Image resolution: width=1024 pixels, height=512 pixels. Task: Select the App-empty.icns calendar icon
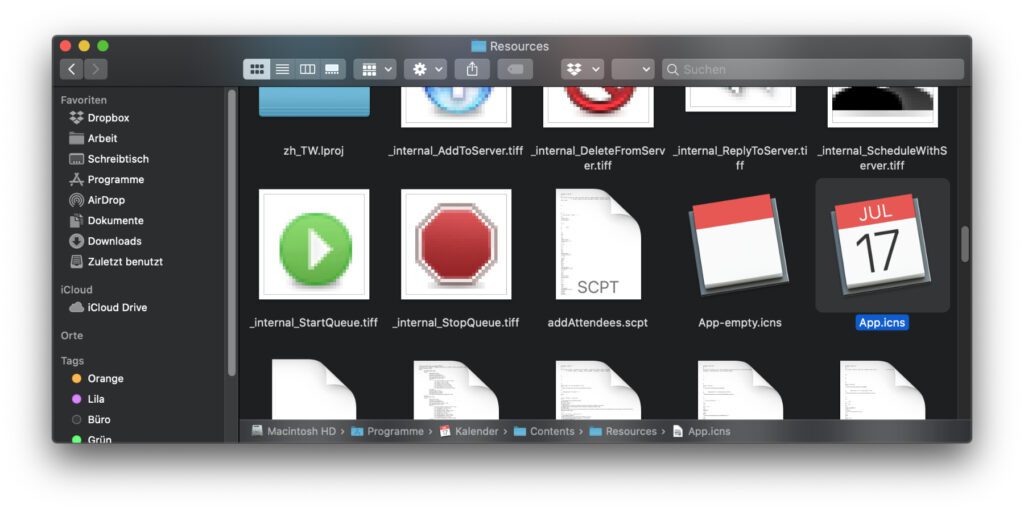(740, 244)
